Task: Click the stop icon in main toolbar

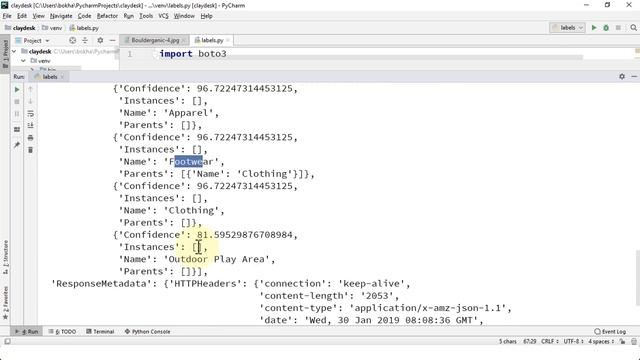Action: click(618, 28)
